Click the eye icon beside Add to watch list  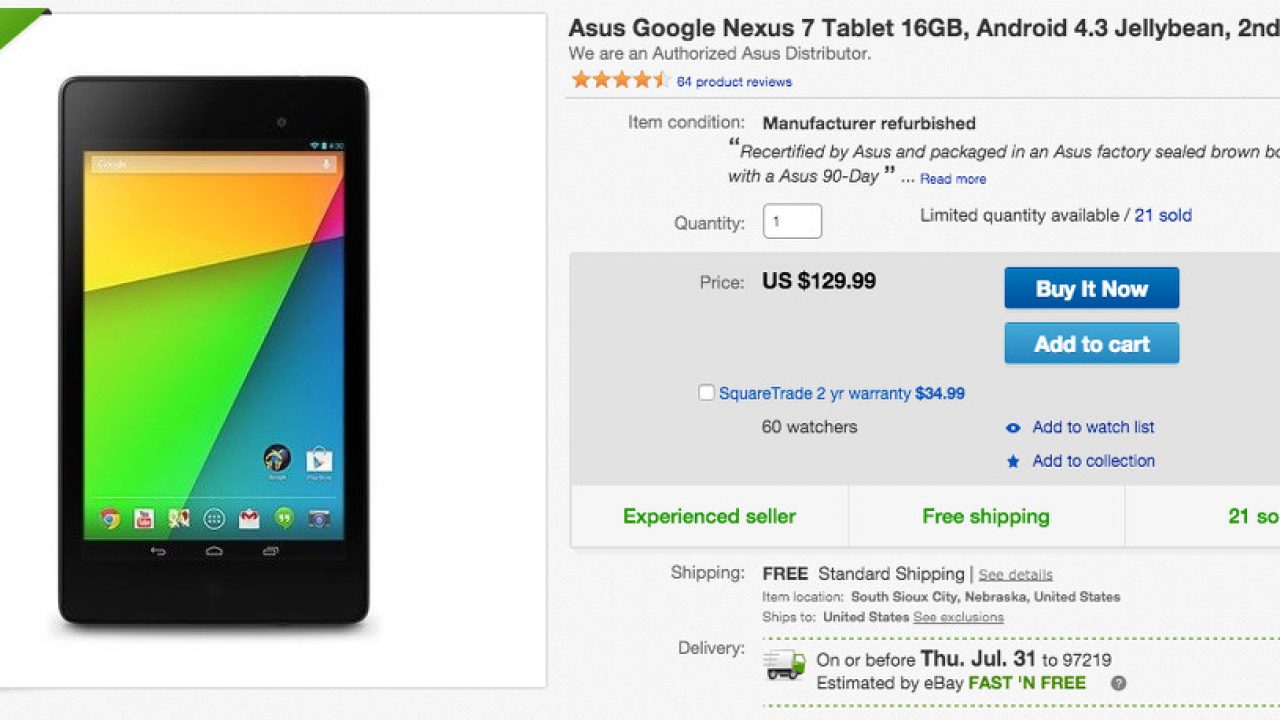coord(1013,428)
